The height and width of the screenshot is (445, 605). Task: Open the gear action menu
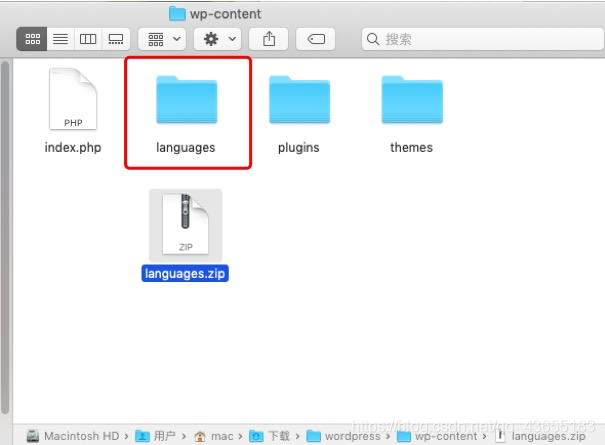[218, 39]
